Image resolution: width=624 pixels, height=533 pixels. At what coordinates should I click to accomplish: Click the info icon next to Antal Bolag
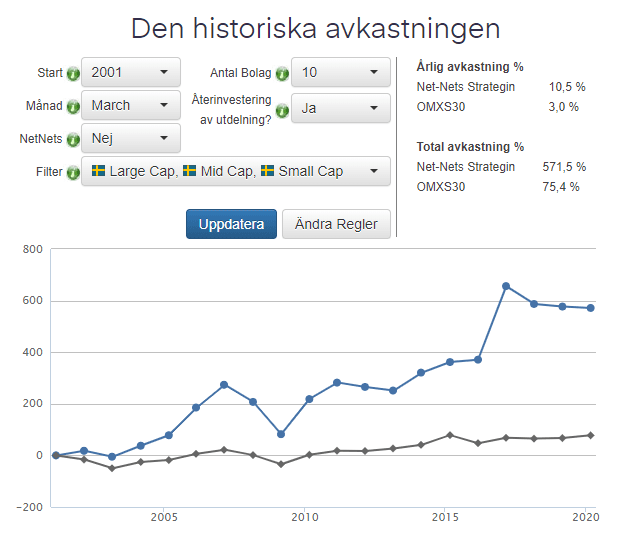coord(282,74)
